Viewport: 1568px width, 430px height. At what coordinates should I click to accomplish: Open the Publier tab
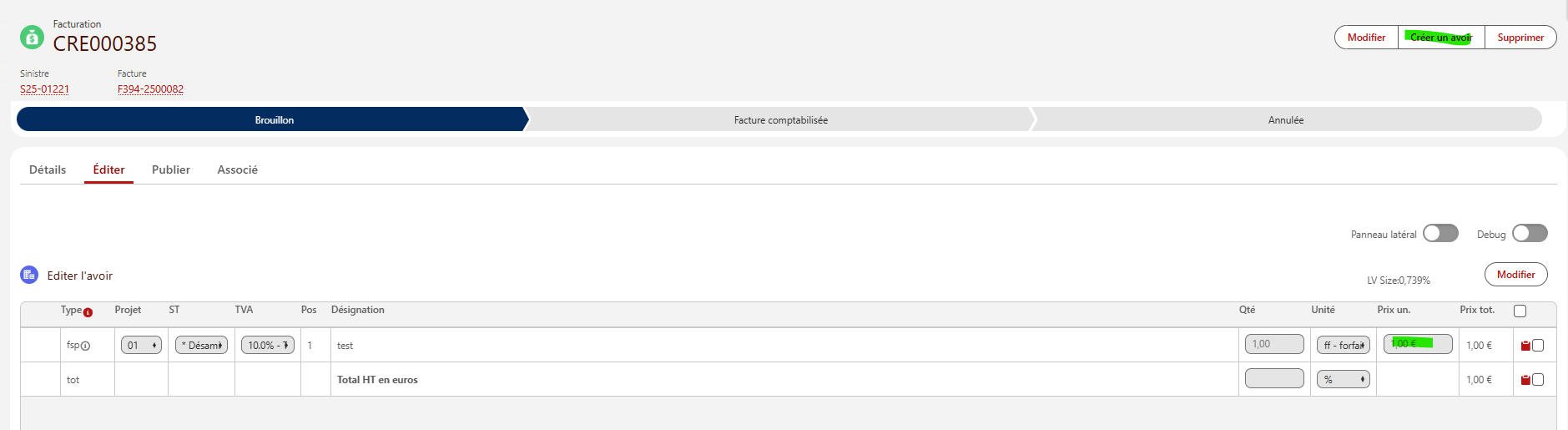(171, 169)
